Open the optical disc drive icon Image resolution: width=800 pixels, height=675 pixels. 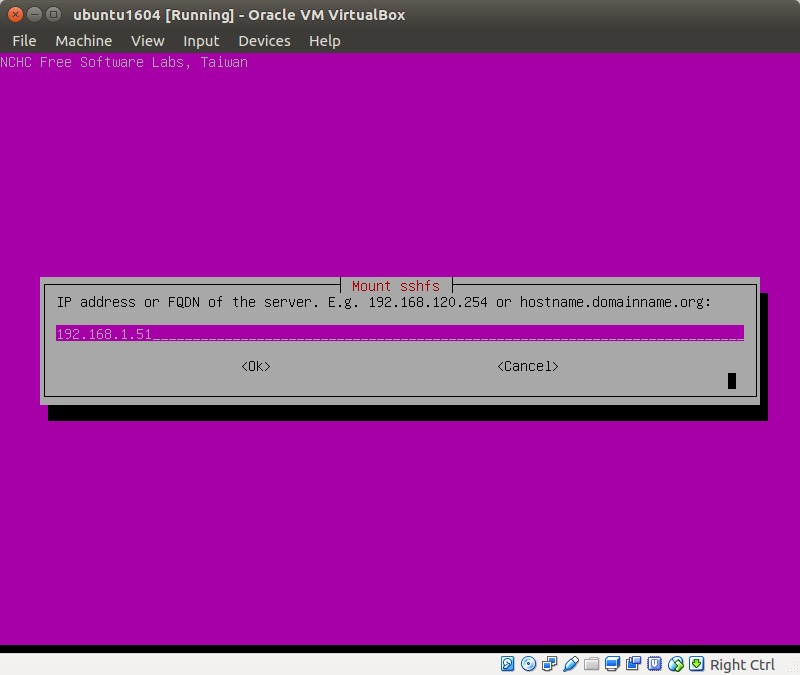click(529, 664)
